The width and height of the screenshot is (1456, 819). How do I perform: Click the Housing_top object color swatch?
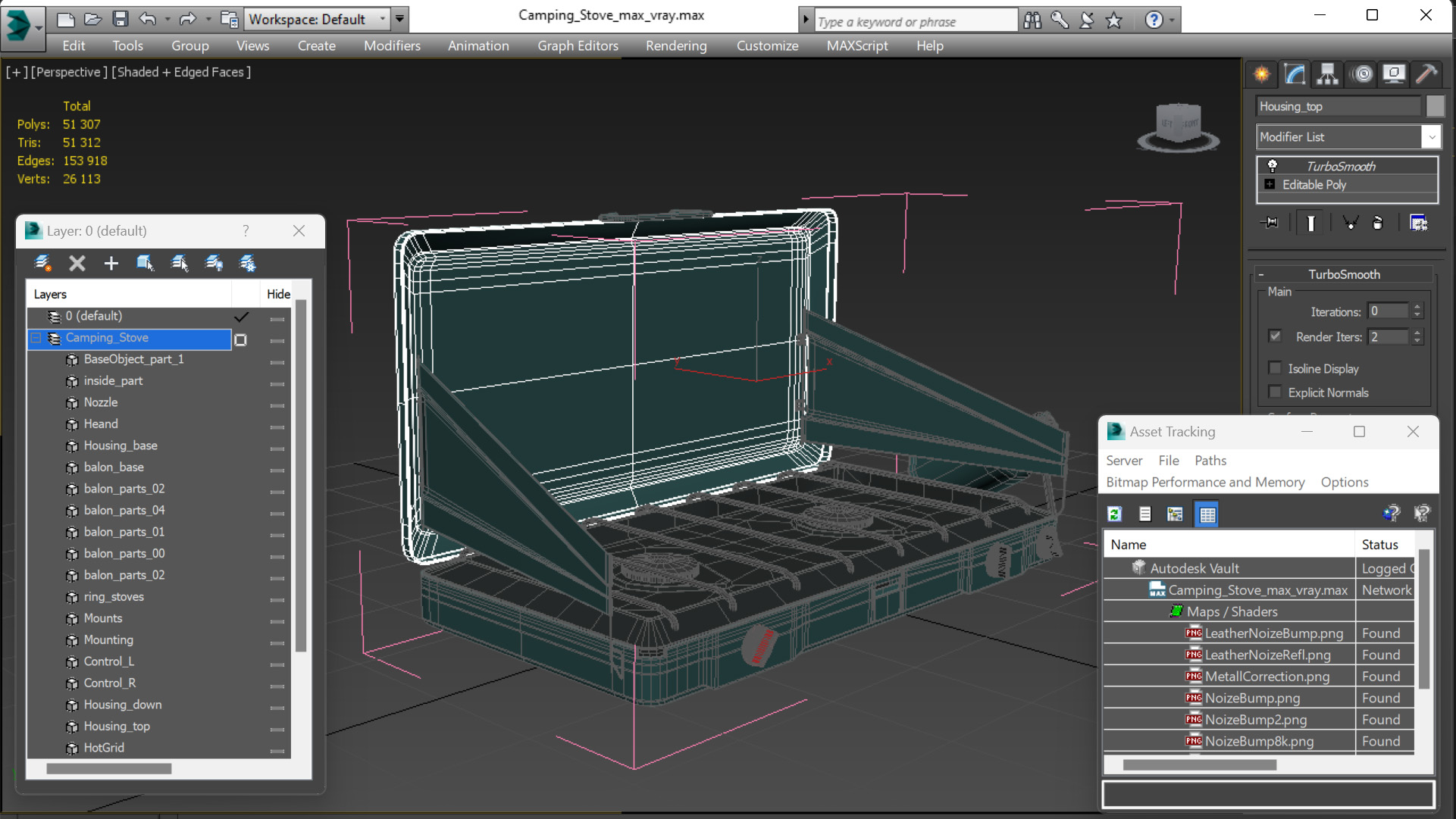point(1435,106)
